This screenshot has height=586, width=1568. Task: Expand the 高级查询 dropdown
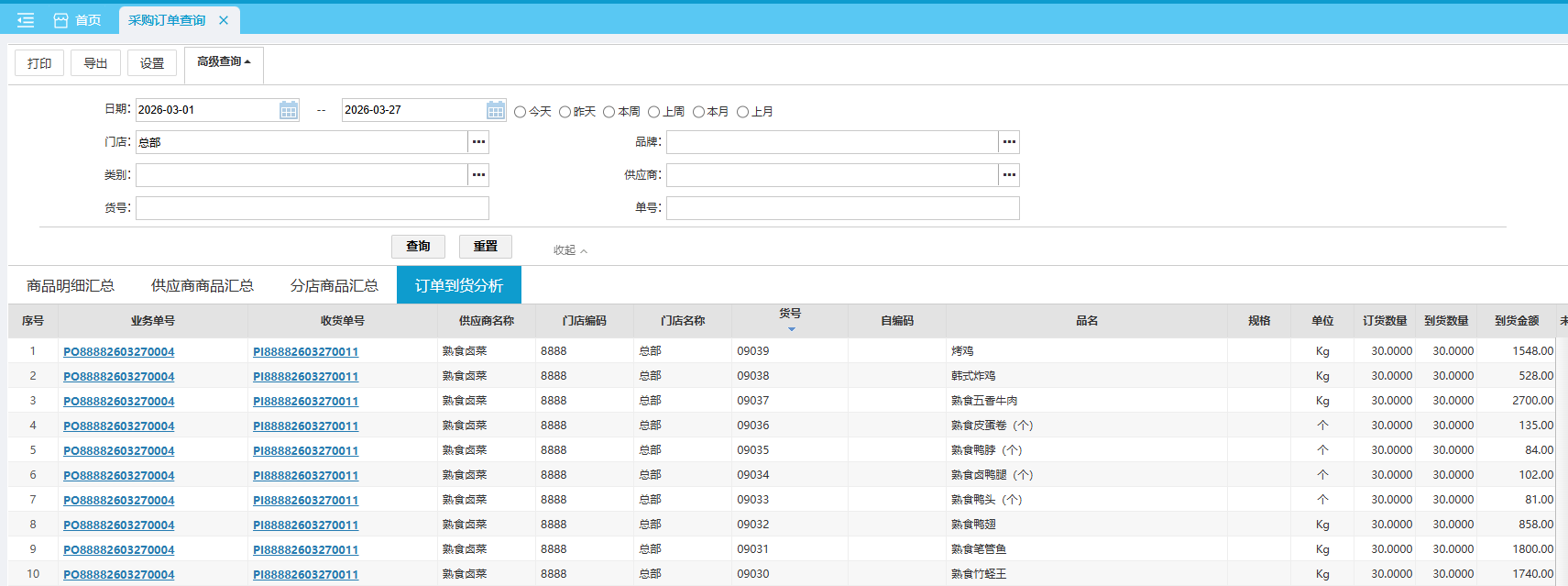click(x=224, y=62)
